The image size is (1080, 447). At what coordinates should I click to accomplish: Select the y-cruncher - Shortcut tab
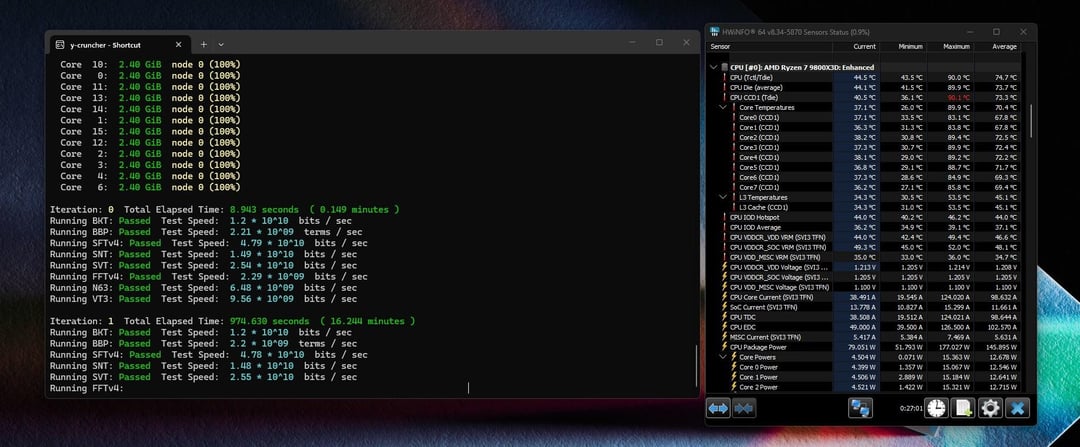(105, 44)
